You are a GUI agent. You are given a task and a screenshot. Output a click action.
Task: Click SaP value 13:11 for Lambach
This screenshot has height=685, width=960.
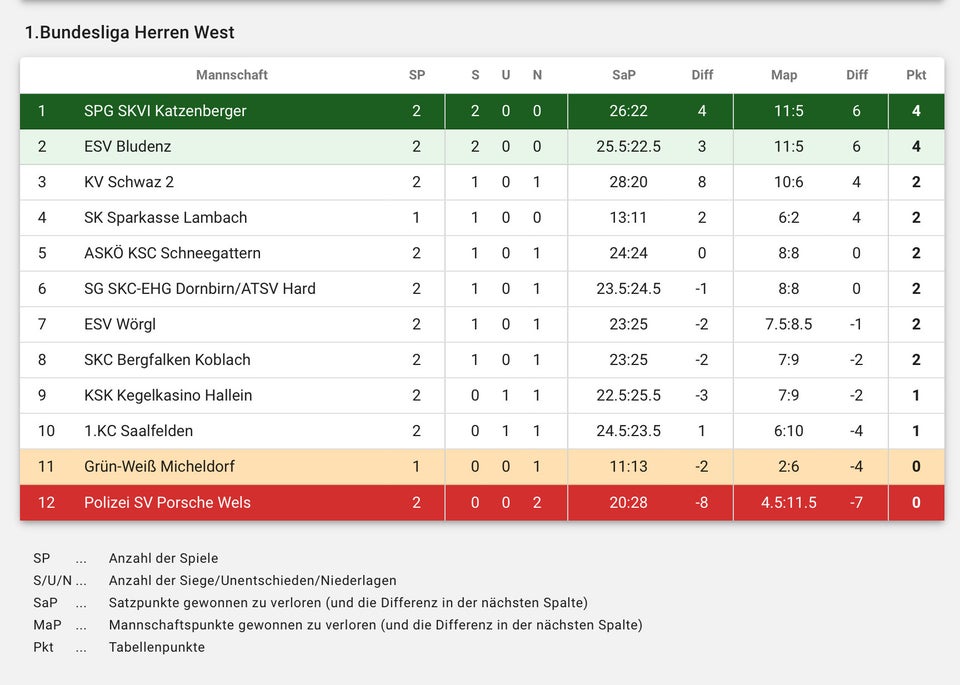point(628,217)
